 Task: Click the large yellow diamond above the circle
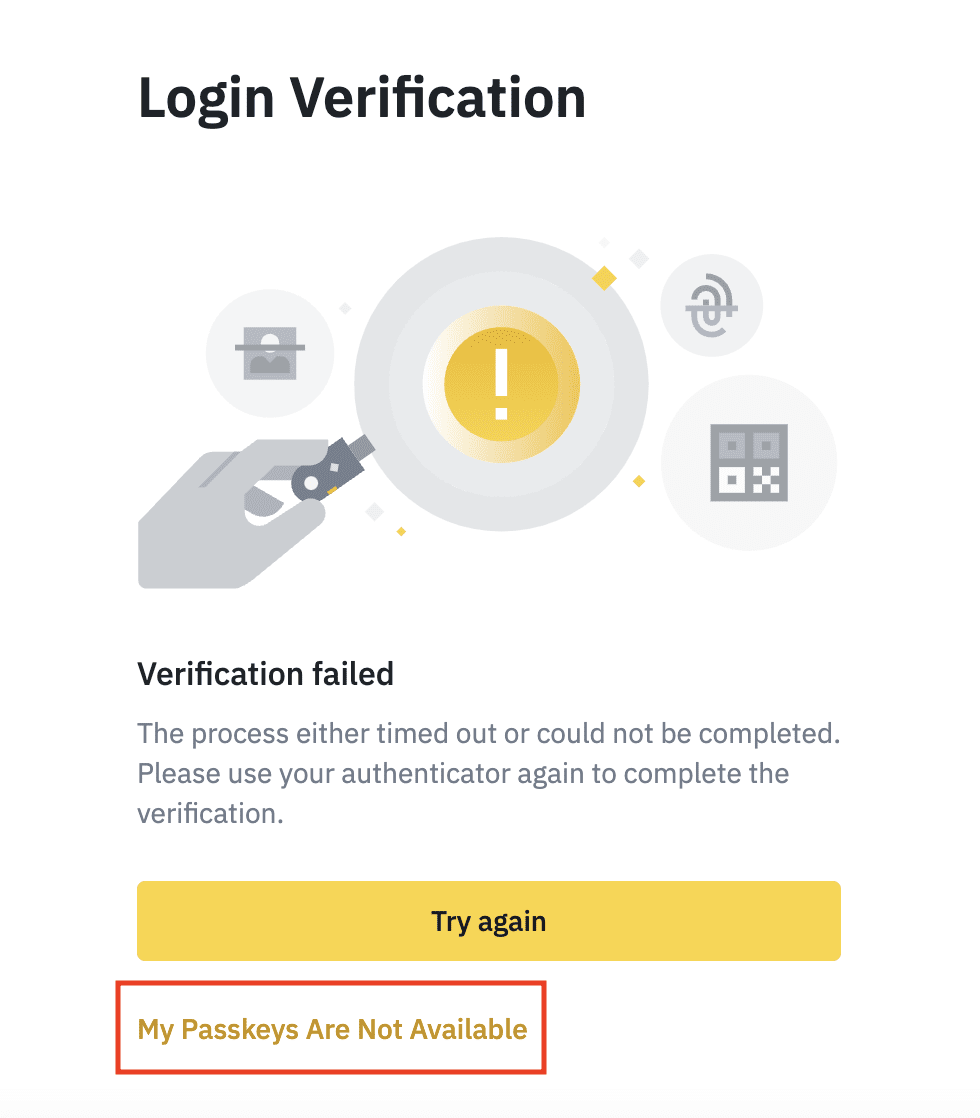pyautogui.click(x=604, y=278)
